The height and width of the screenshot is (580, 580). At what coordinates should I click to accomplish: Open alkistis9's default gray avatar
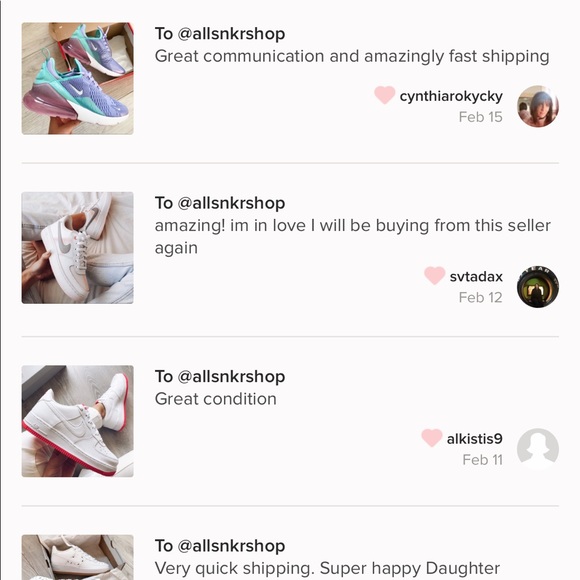tap(537, 449)
